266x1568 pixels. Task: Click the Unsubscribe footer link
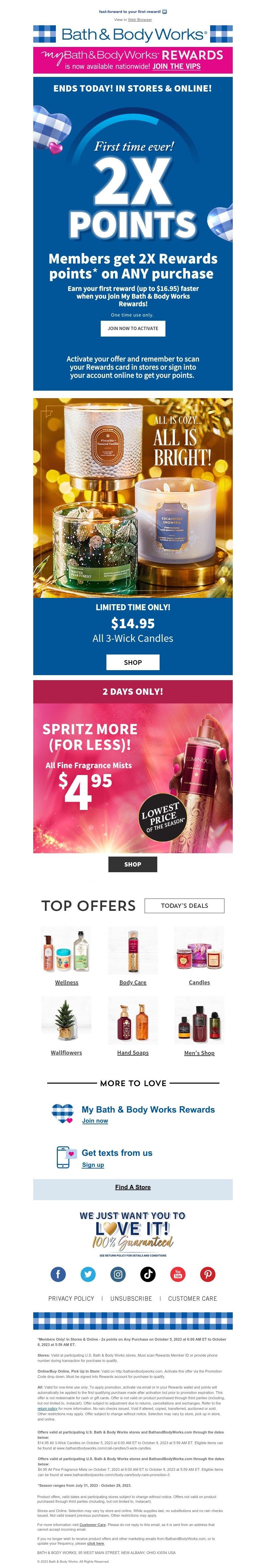pos(131,1298)
